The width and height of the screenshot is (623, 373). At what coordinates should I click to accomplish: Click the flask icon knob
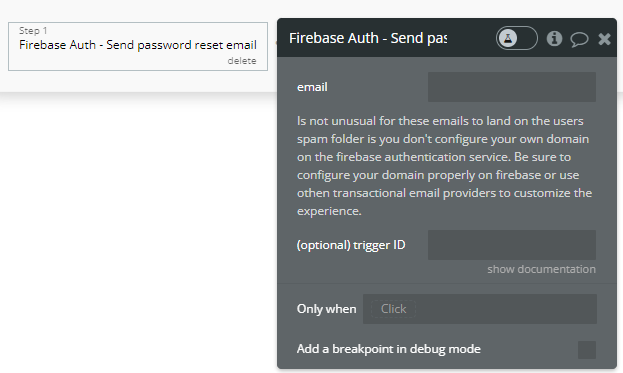point(508,38)
